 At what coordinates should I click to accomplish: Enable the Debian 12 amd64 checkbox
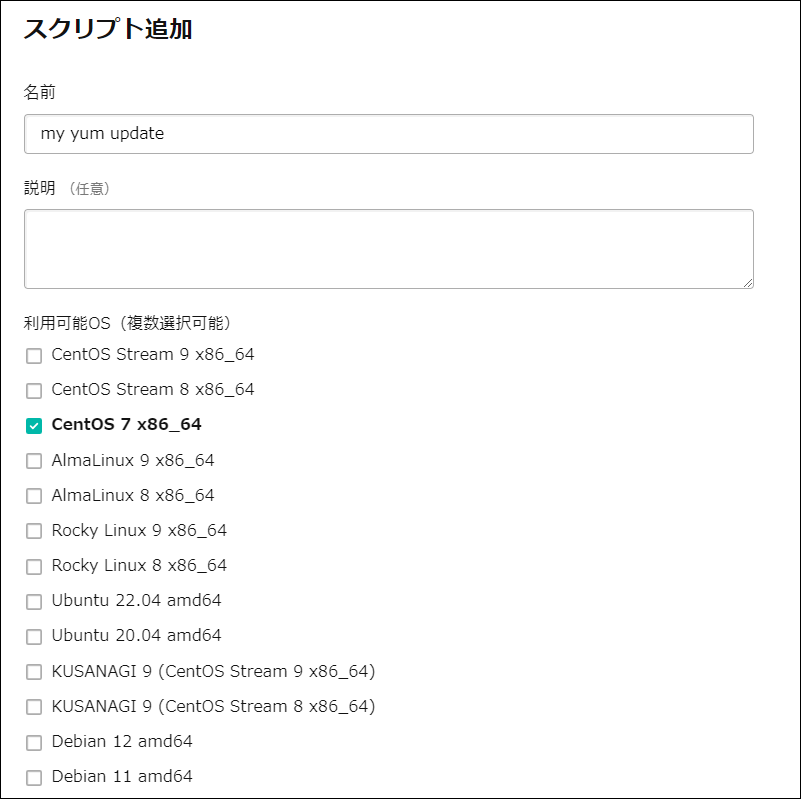coord(34,742)
